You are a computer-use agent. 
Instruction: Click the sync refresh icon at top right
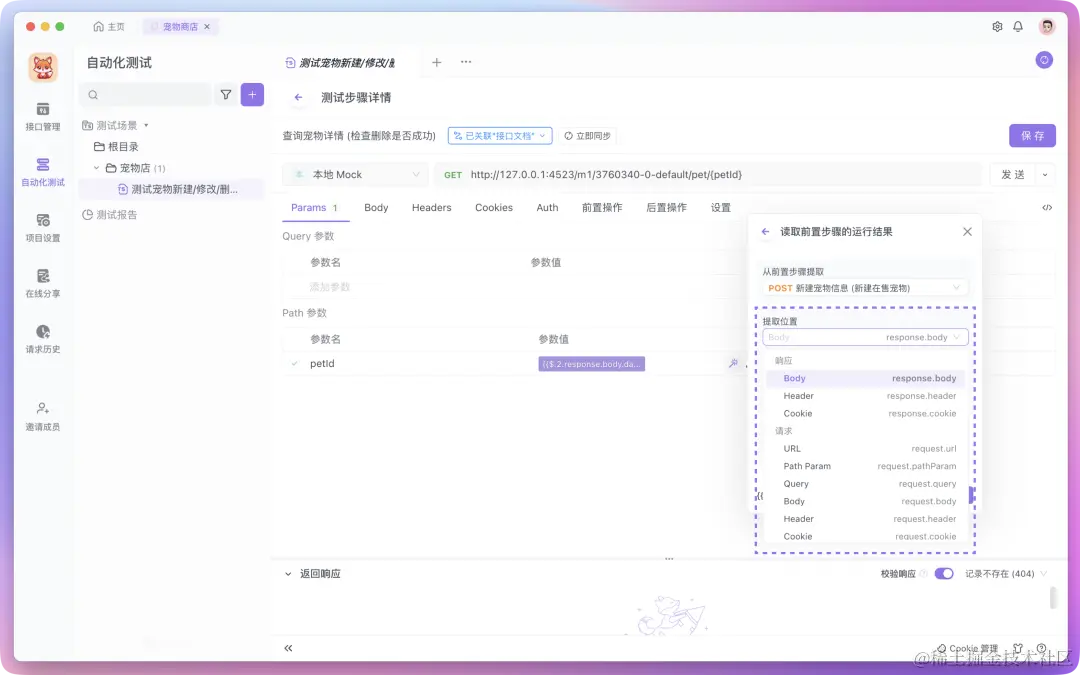1044,60
